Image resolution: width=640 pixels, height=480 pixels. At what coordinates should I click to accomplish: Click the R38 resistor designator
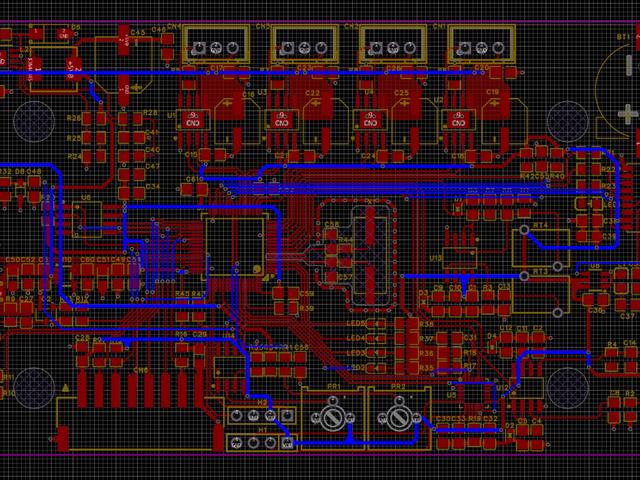click(x=427, y=324)
